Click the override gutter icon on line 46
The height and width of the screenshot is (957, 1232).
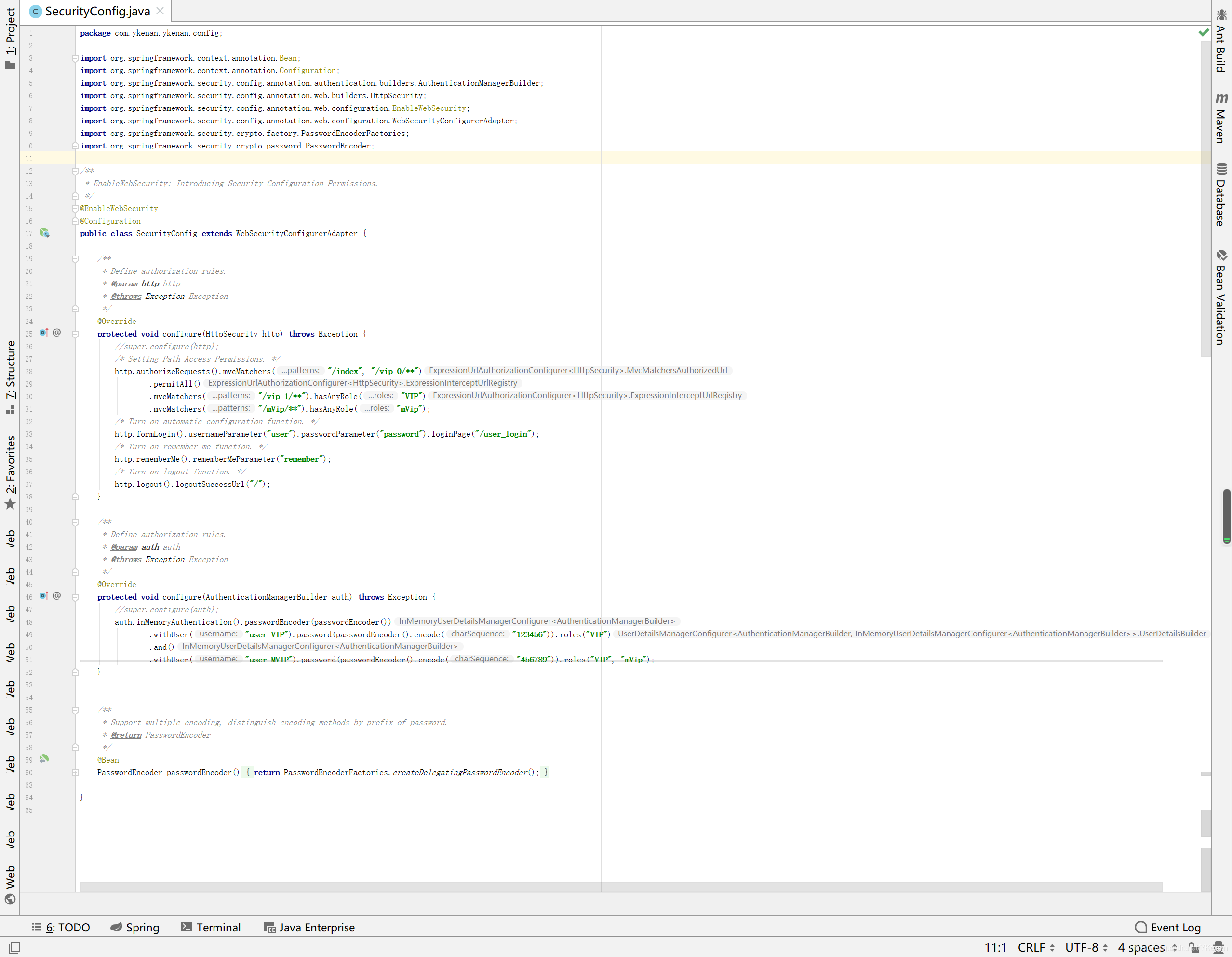(44, 596)
